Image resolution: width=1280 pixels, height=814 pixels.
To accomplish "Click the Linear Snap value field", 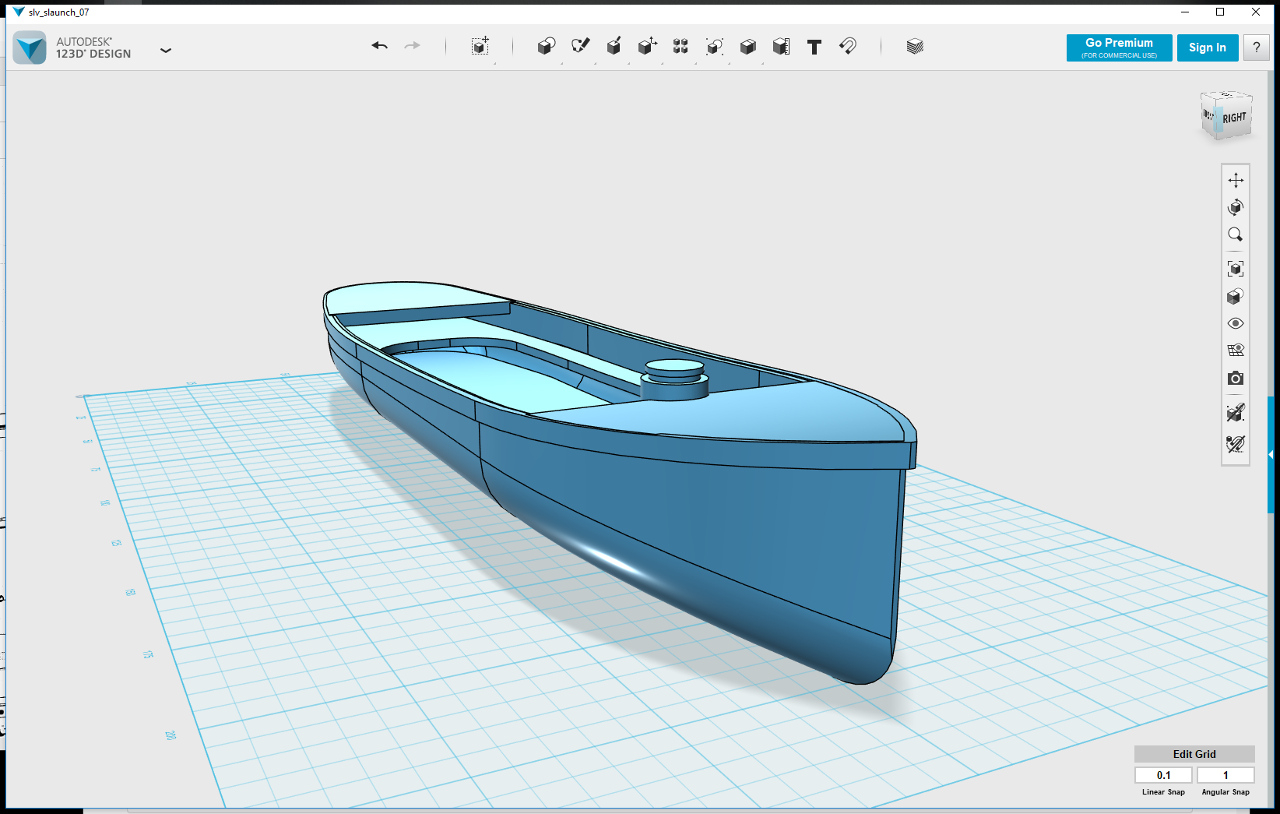I will click(x=1163, y=775).
